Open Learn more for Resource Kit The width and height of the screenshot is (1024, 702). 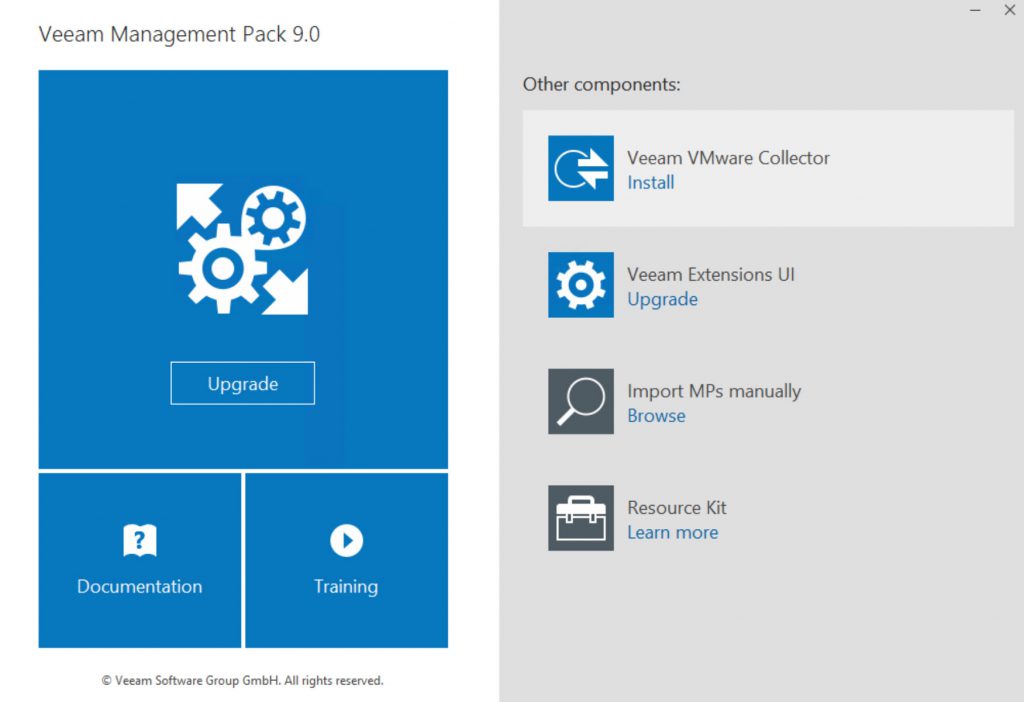click(x=673, y=532)
